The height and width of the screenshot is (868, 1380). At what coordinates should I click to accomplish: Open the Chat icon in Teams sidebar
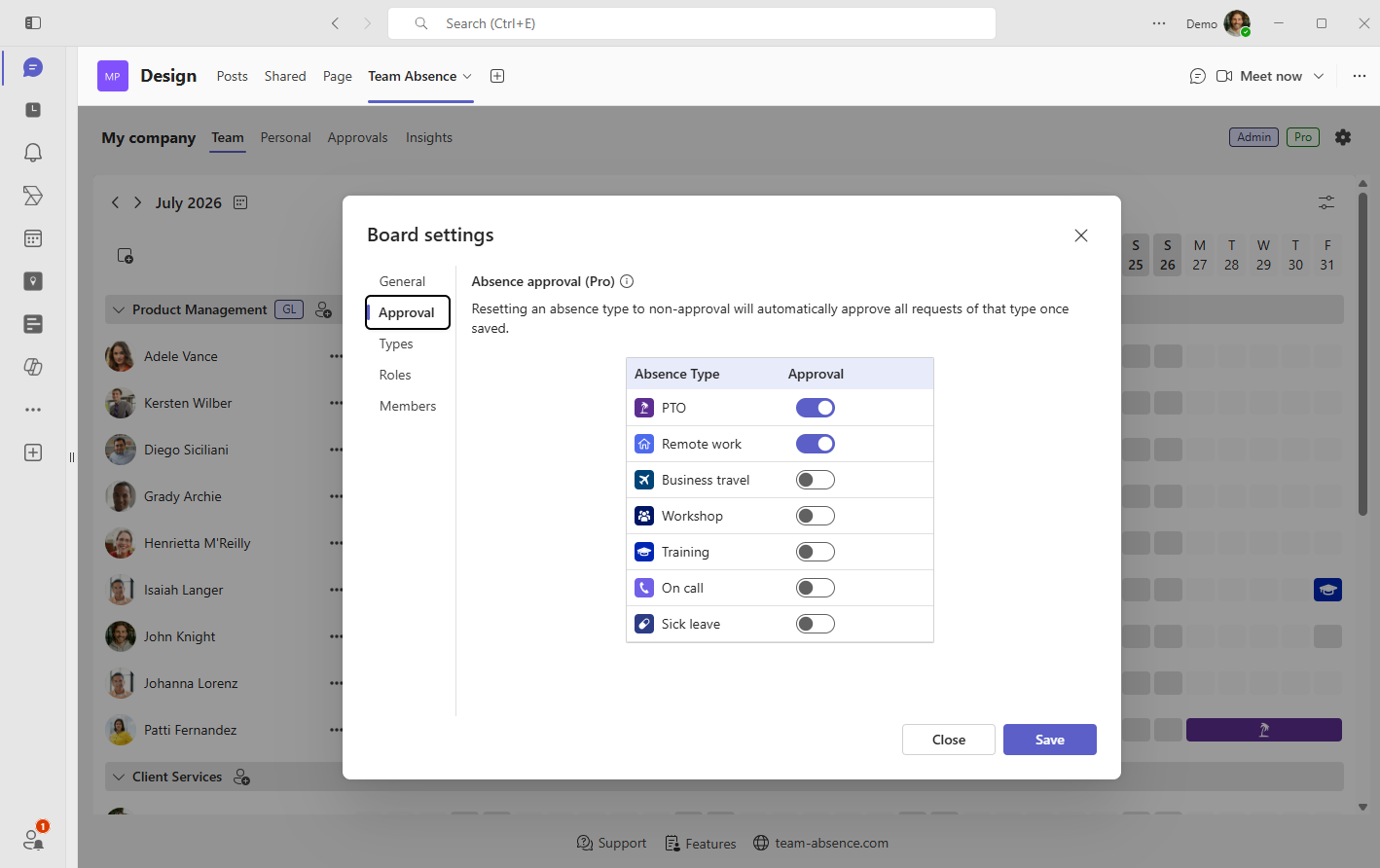coord(33,67)
